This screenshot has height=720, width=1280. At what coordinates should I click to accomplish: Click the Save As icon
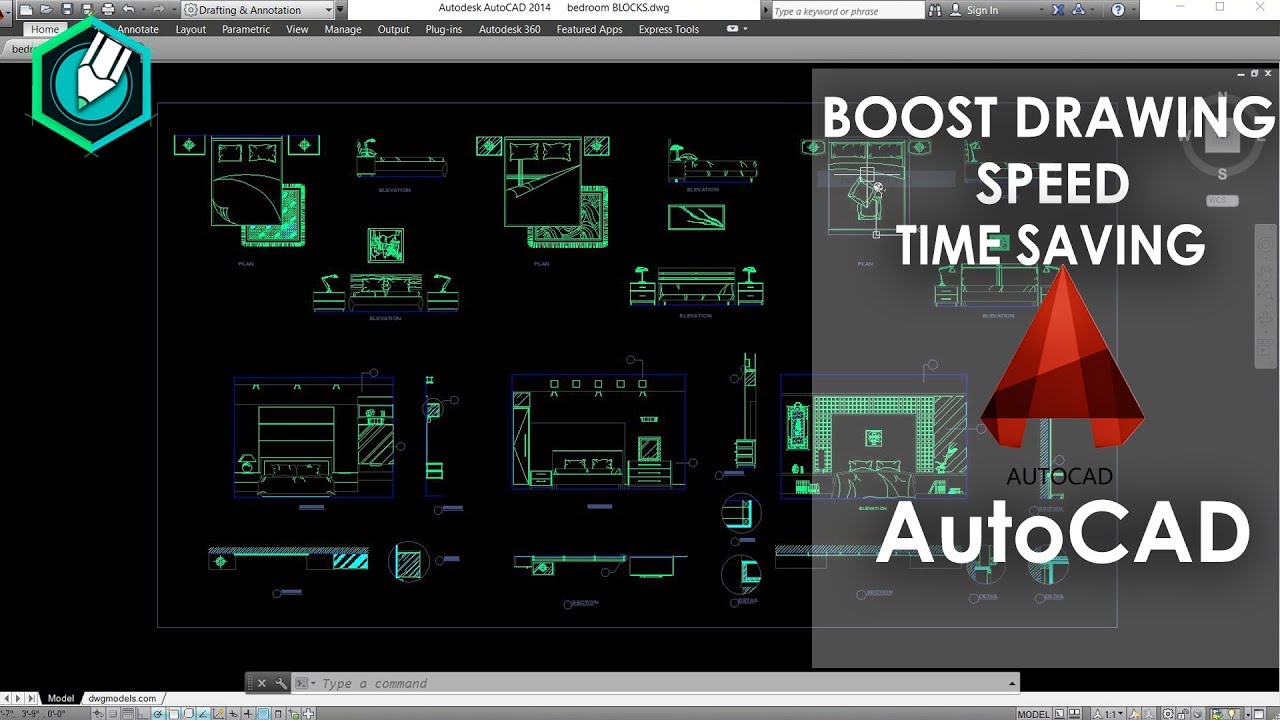(86, 9)
